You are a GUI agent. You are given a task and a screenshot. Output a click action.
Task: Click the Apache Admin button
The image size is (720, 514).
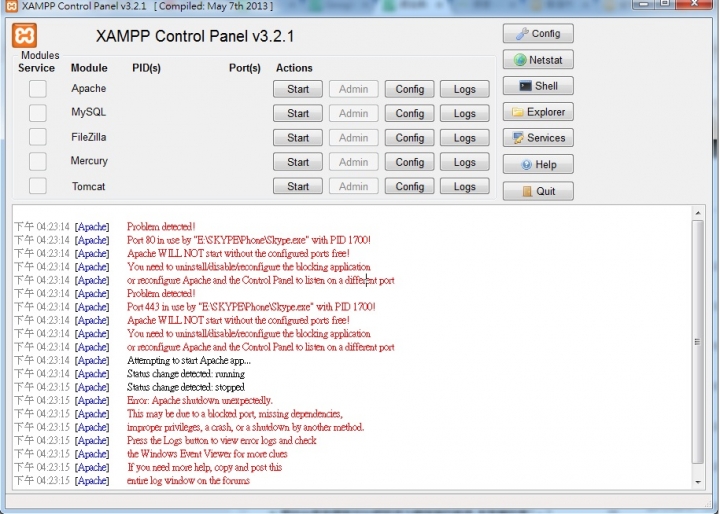[x=354, y=89]
